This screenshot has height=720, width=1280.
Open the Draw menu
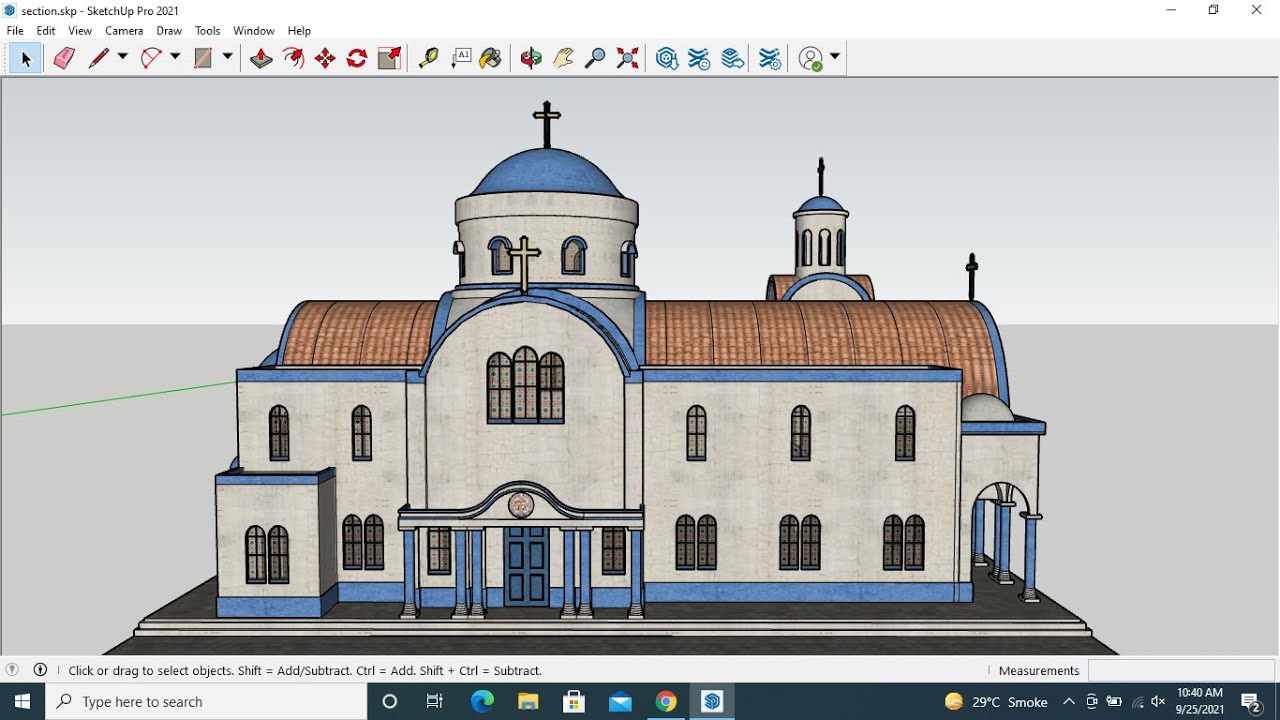pyautogui.click(x=169, y=31)
